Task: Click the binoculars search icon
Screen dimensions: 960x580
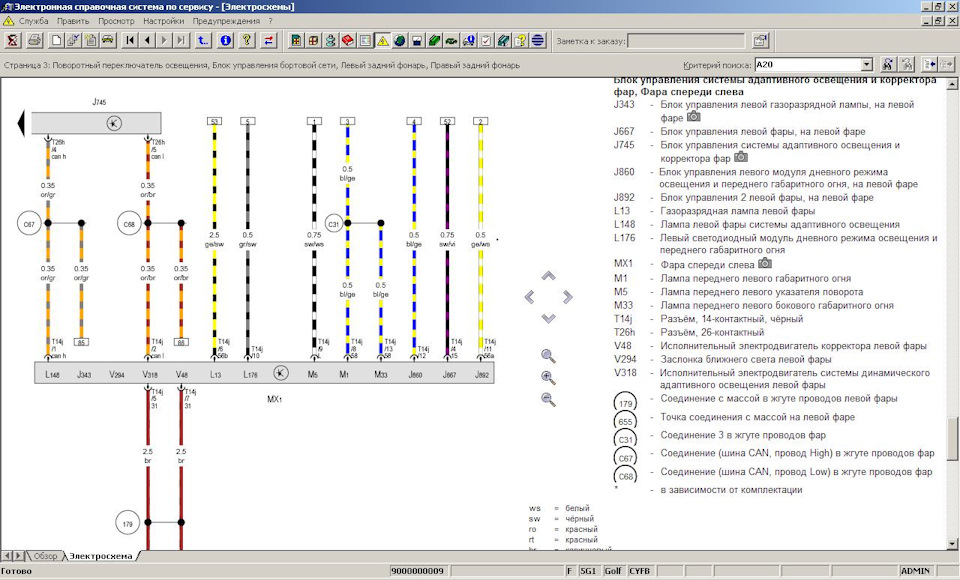Action: (888, 64)
